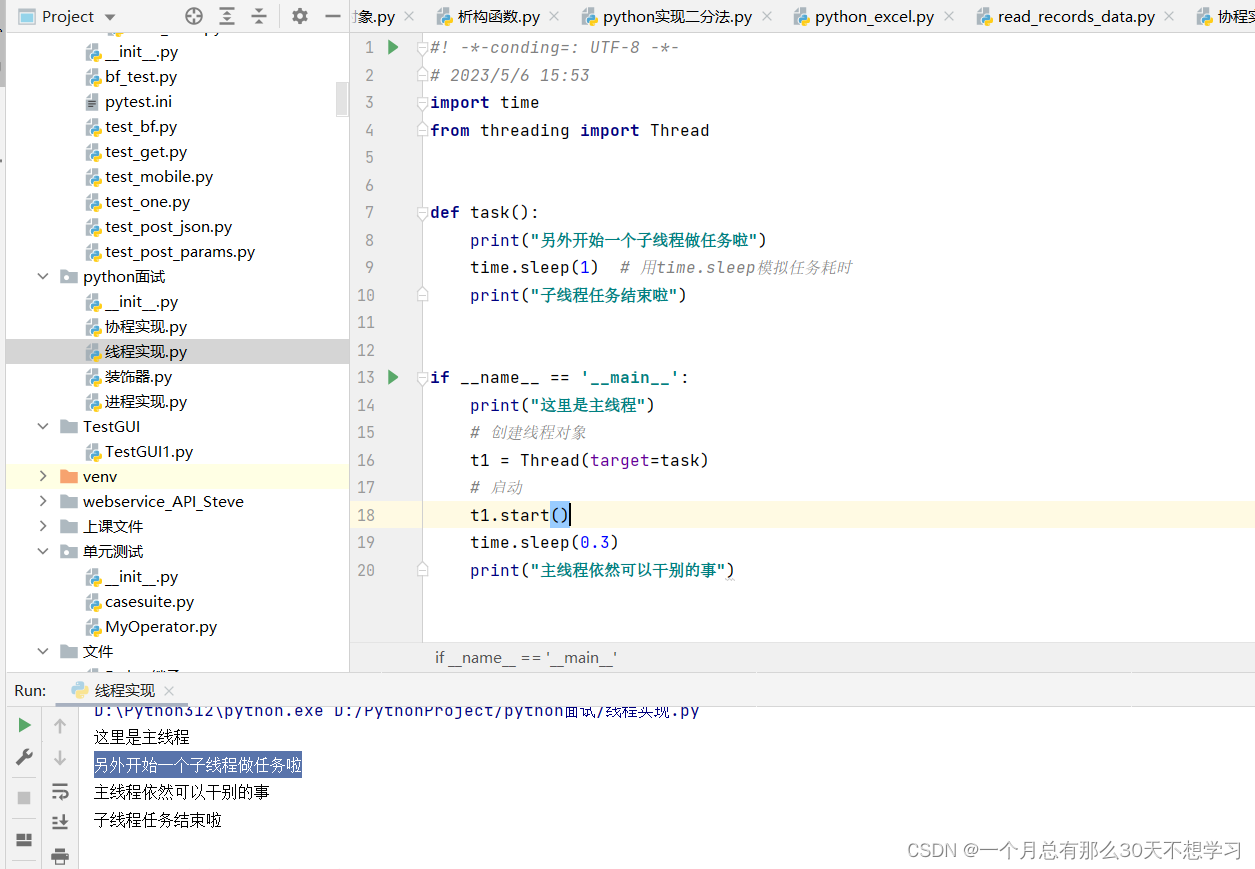Select test_post_json.py in the tree
This screenshot has height=869, width=1255.
tap(168, 227)
